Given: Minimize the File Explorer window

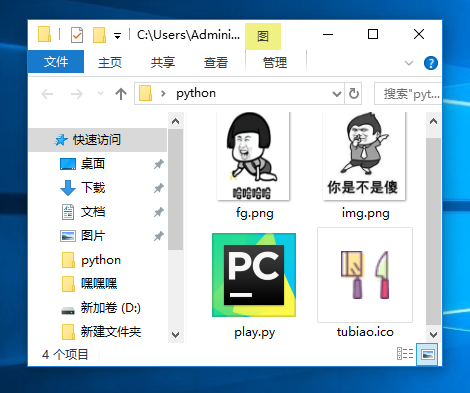Looking at the screenshot, I should pyautogui.click(x=328, y=34).
